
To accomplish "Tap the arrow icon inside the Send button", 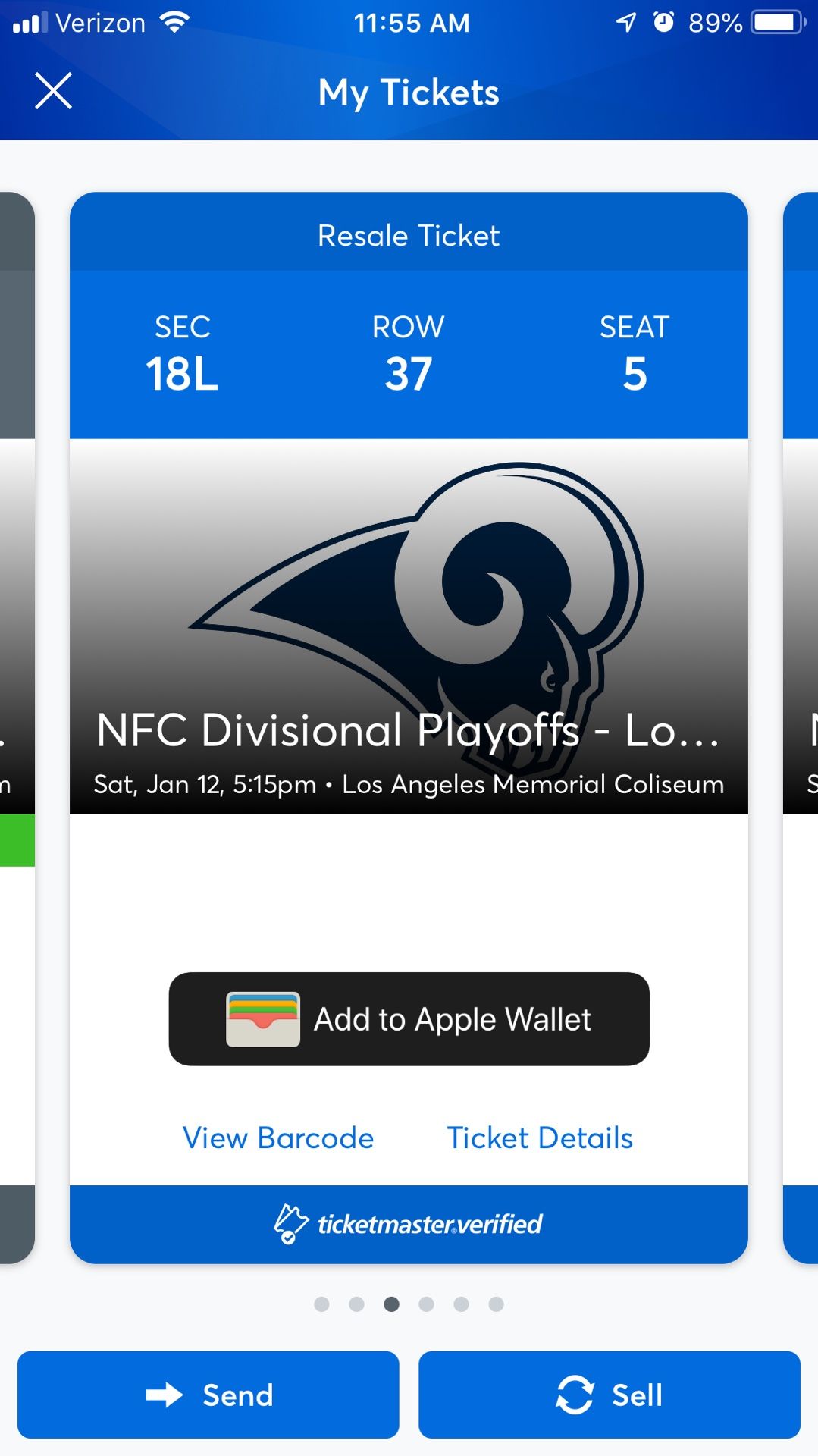I will [163, 1395].
